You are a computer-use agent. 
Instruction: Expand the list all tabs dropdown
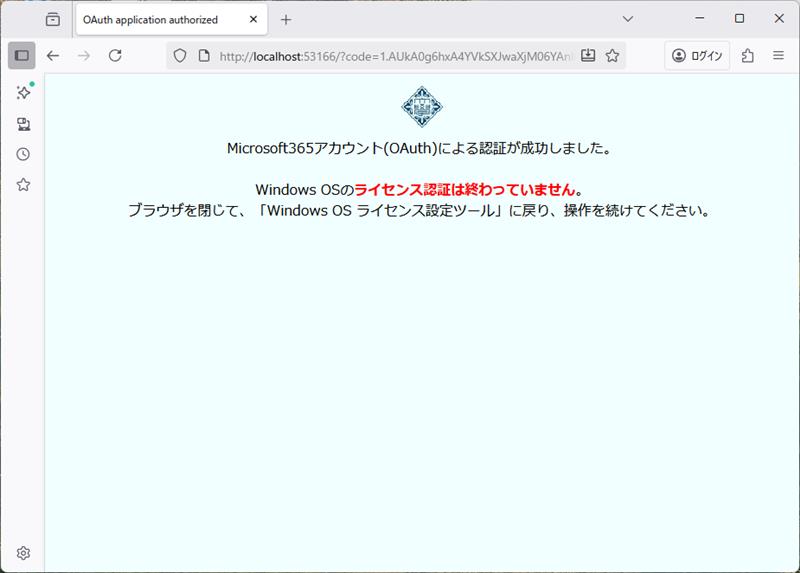click(628, 19)
